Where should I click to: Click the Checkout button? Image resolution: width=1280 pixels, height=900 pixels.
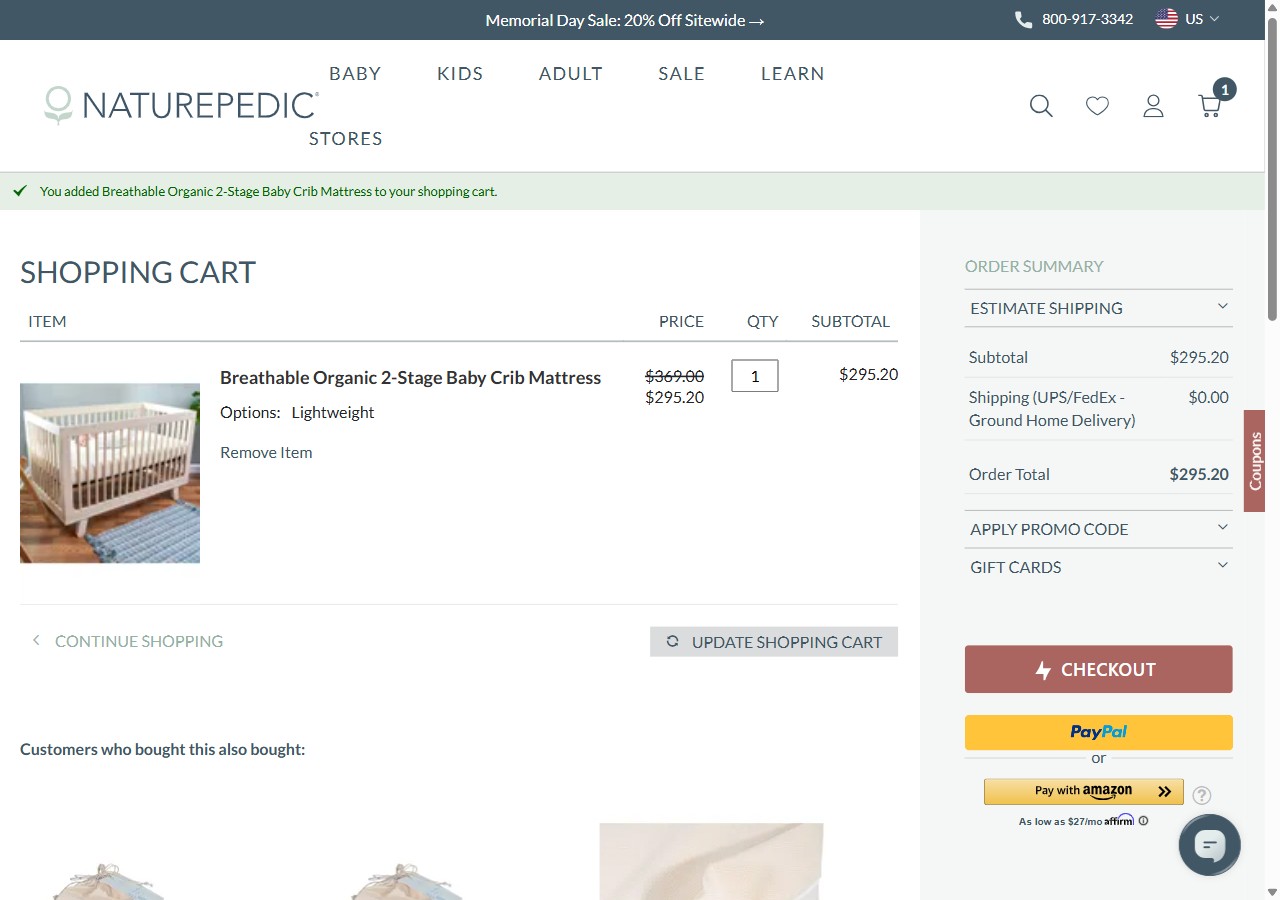click(1099, 669)
